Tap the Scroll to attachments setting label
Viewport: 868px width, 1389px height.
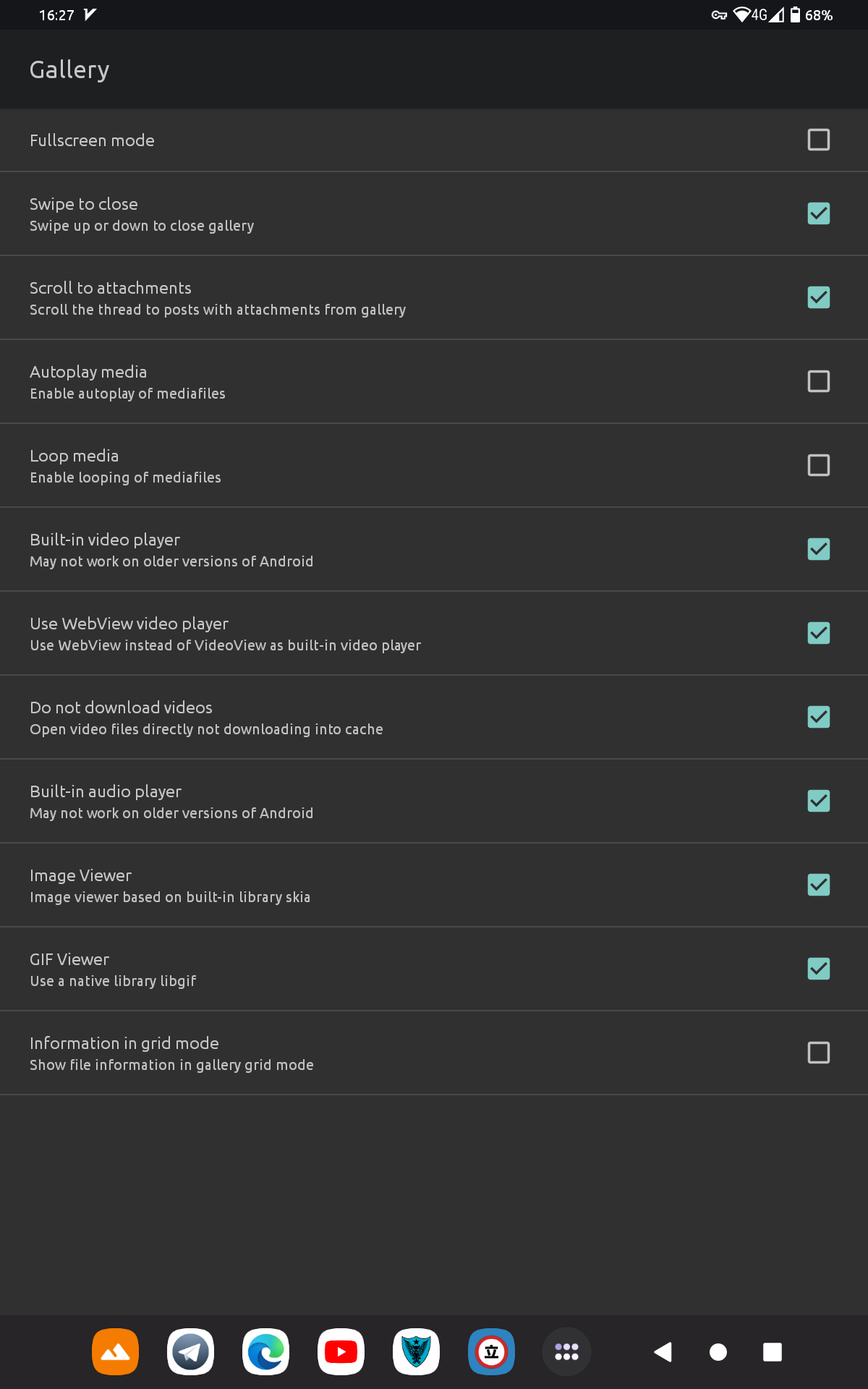point(111,288)
